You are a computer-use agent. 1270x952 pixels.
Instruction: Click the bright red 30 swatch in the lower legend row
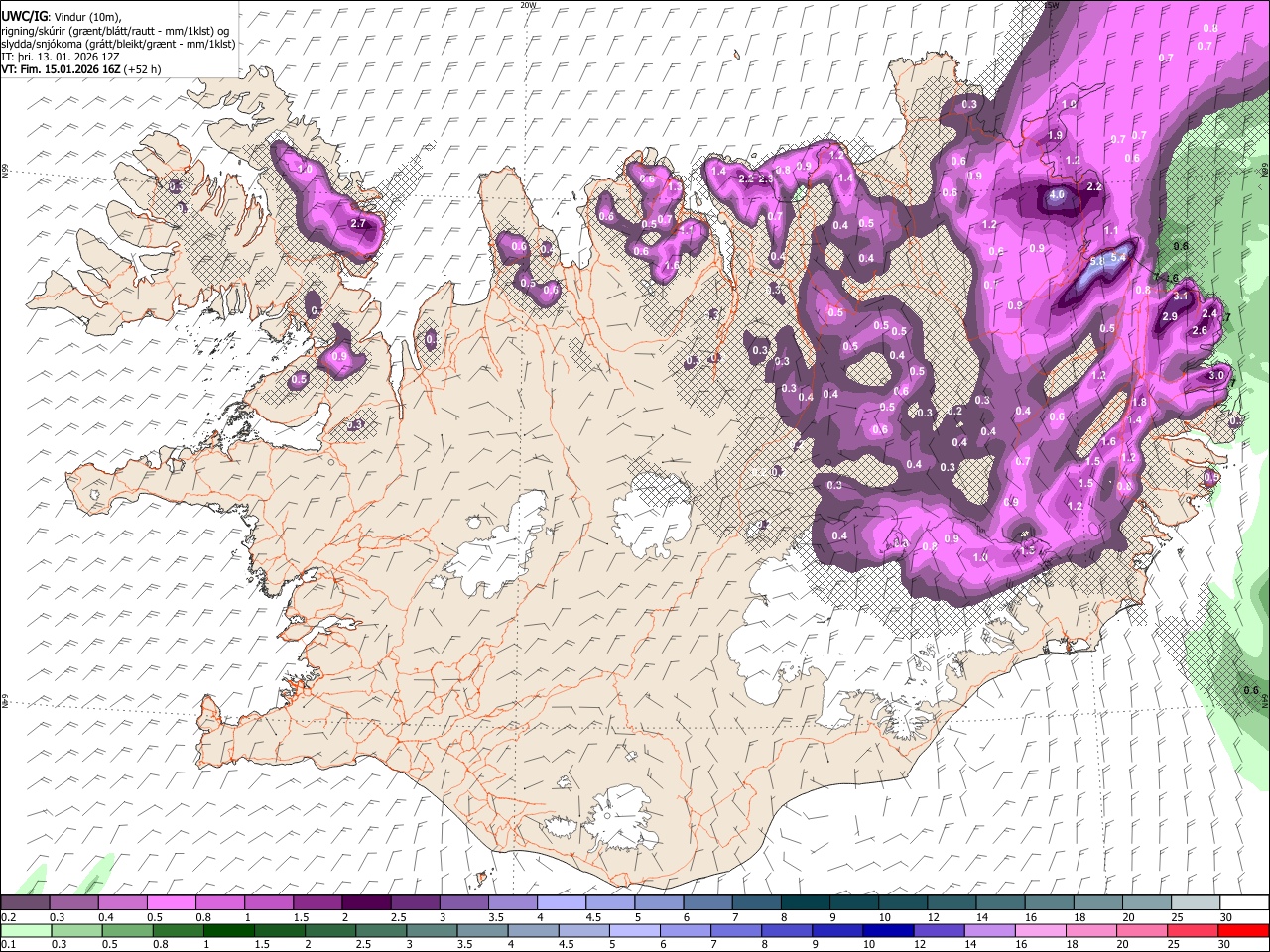(x=1244, y=930)
